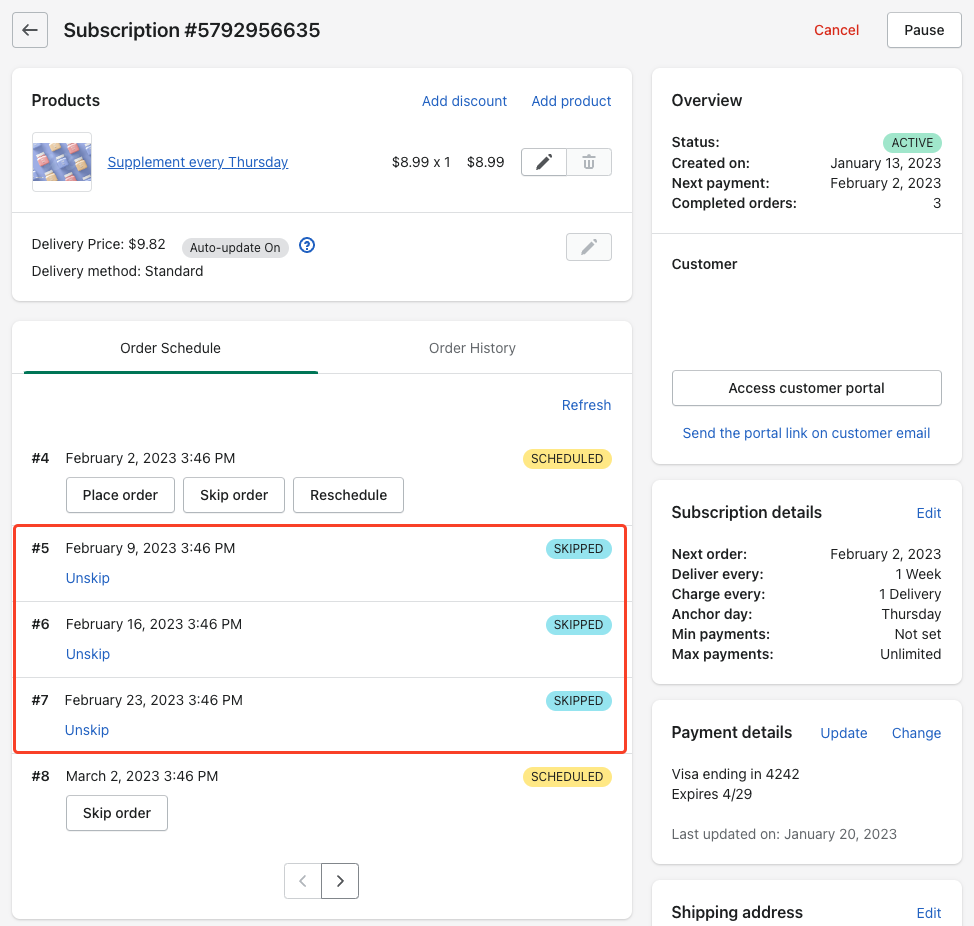Change payment method
Viewport: 974px width, 926px height.
click(916, 733)
